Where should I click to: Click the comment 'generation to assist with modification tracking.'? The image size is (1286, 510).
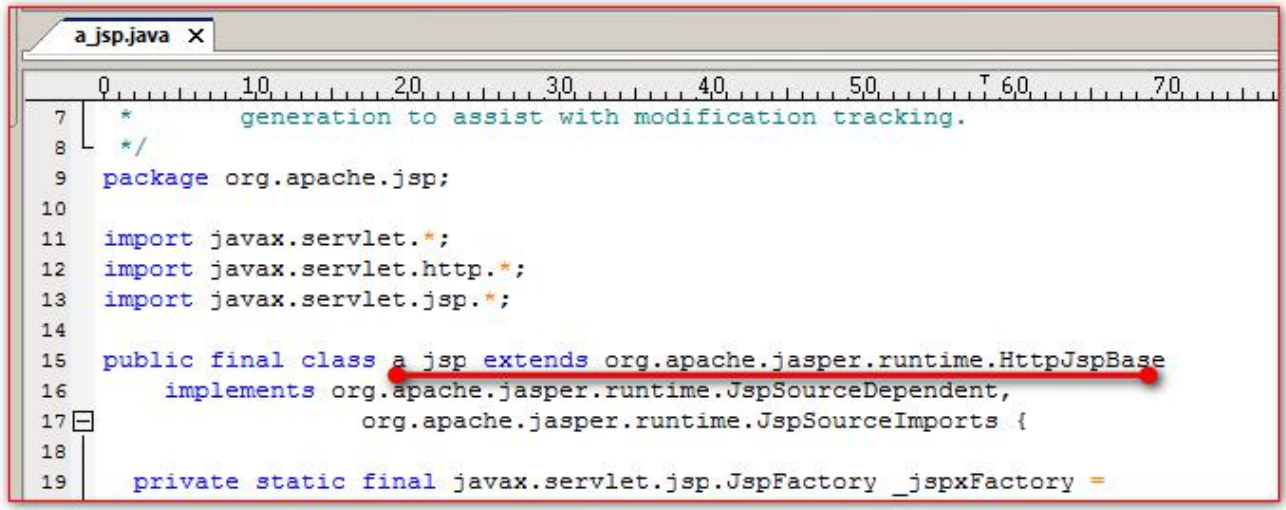pos(603,118)
